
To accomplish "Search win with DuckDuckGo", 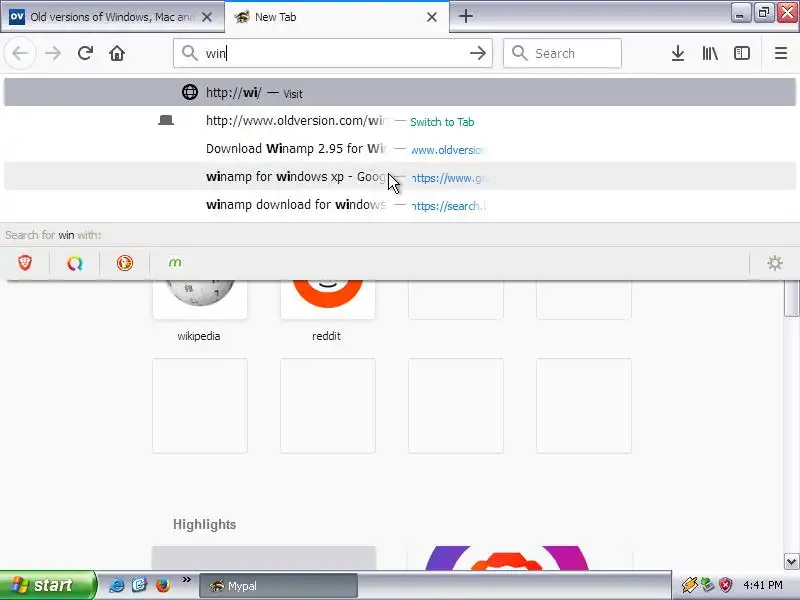I will (x=124, y=263).
